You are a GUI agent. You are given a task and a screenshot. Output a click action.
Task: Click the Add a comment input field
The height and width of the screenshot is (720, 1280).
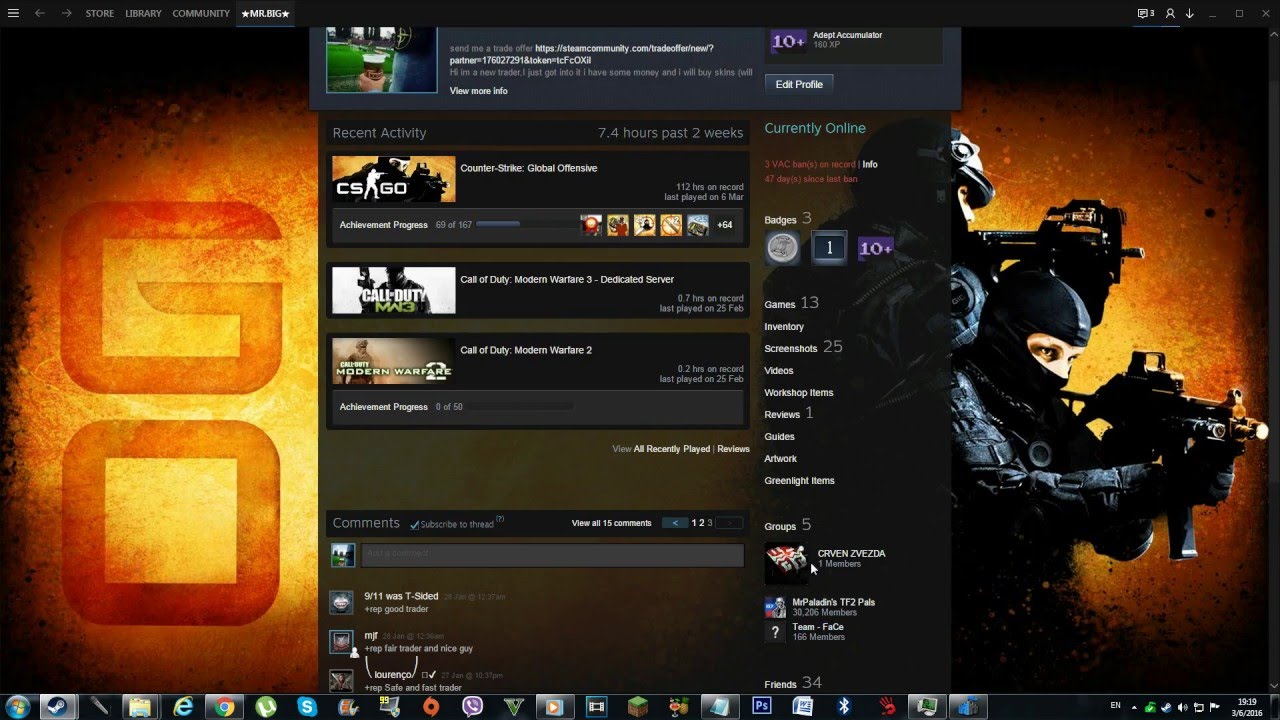[552, 554]
